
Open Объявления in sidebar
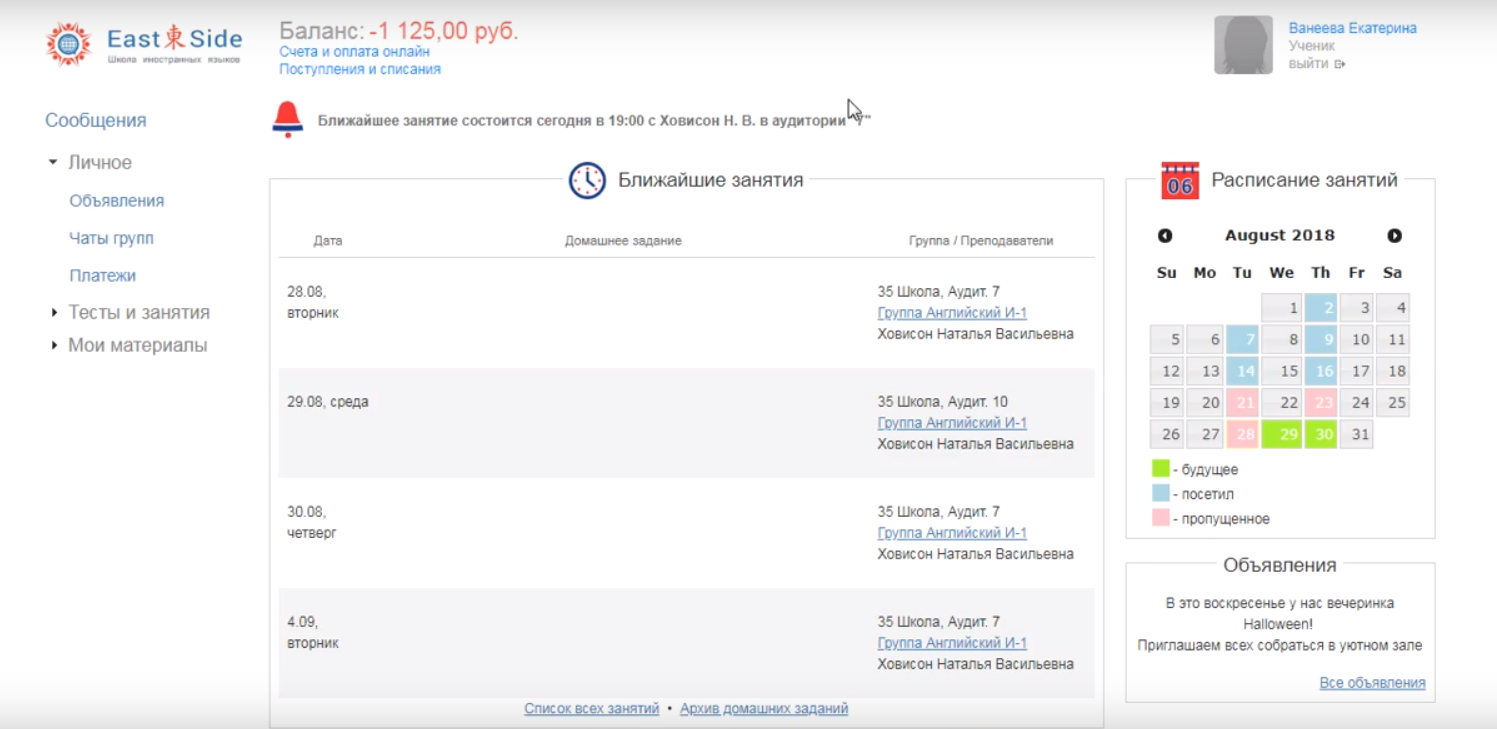pyautogui.click(x=117, y=201)
